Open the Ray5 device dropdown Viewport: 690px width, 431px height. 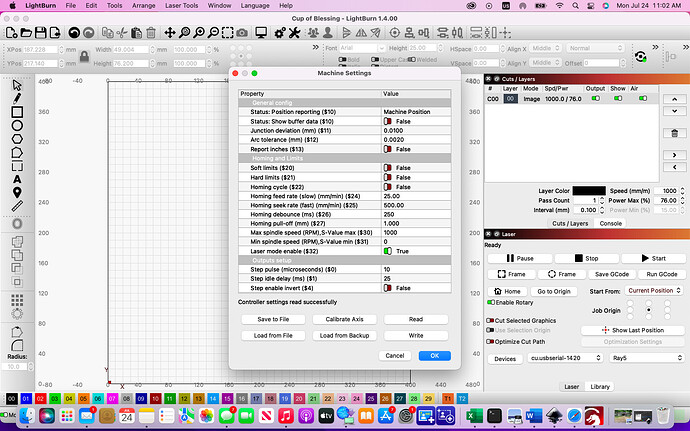(x=646, y=358)
